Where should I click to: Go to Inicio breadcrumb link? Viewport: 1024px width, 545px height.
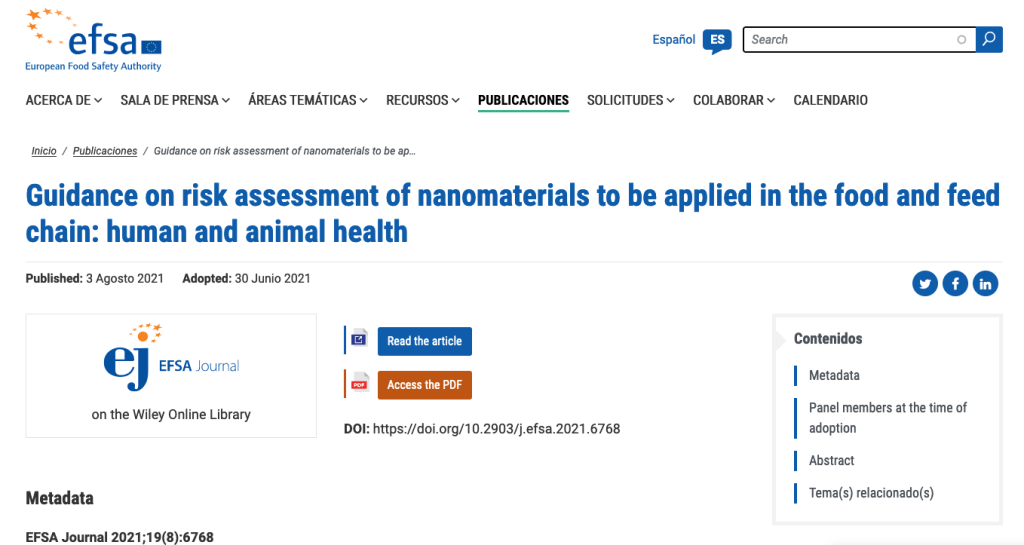[x=44, y=151]
